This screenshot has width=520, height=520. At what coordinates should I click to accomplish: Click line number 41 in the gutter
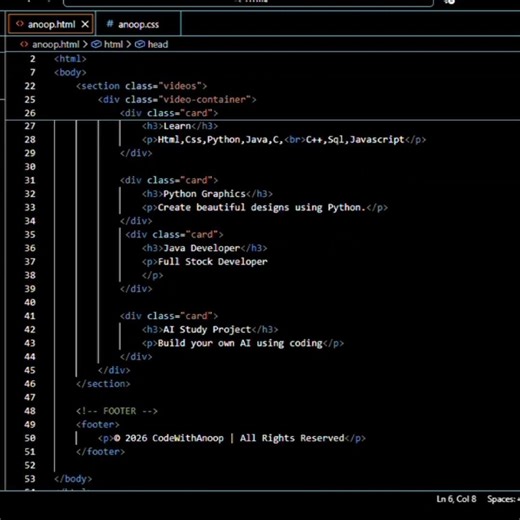point(30,316)
